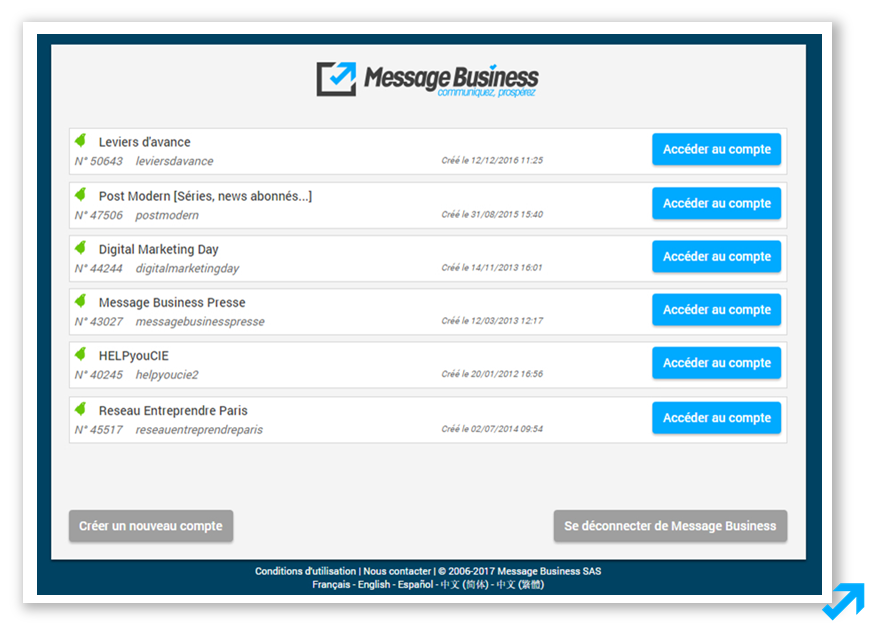Screen dimensions: 875x631
Task: Open Conditions d'utilisation link
Action: 305,571
